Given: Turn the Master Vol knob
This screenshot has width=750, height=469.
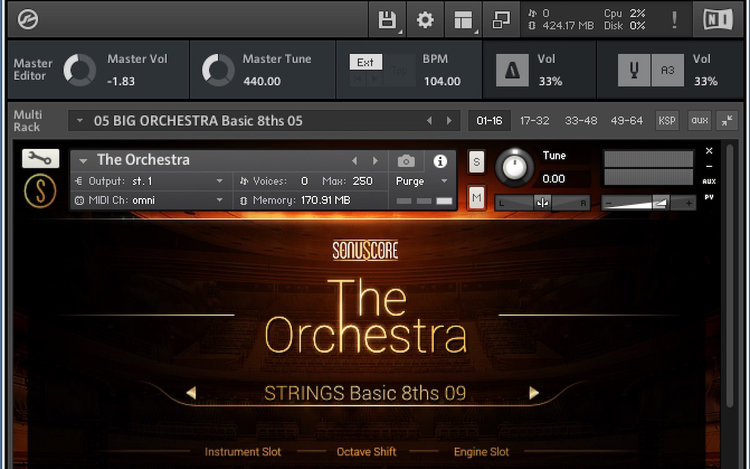Looking at the screenshot, I should point(80,70).
